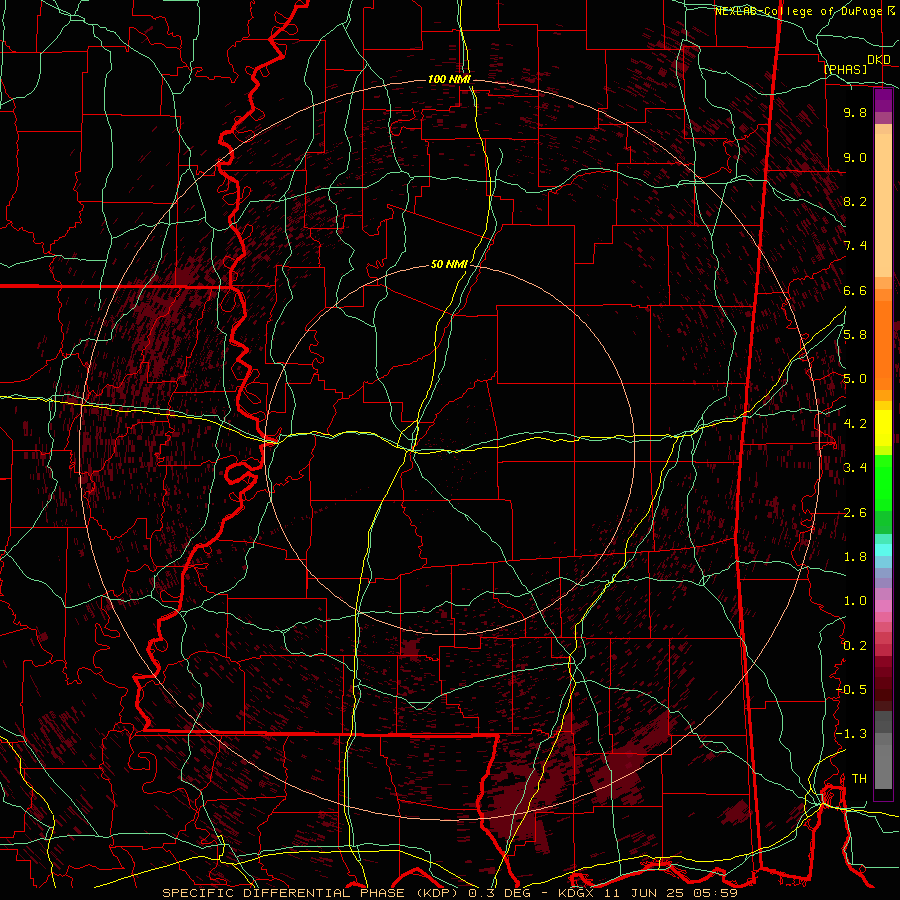Screen dimensions: 900x900
Task: Click the 100 NMI range ring label
Action: [x=449, y=79]
